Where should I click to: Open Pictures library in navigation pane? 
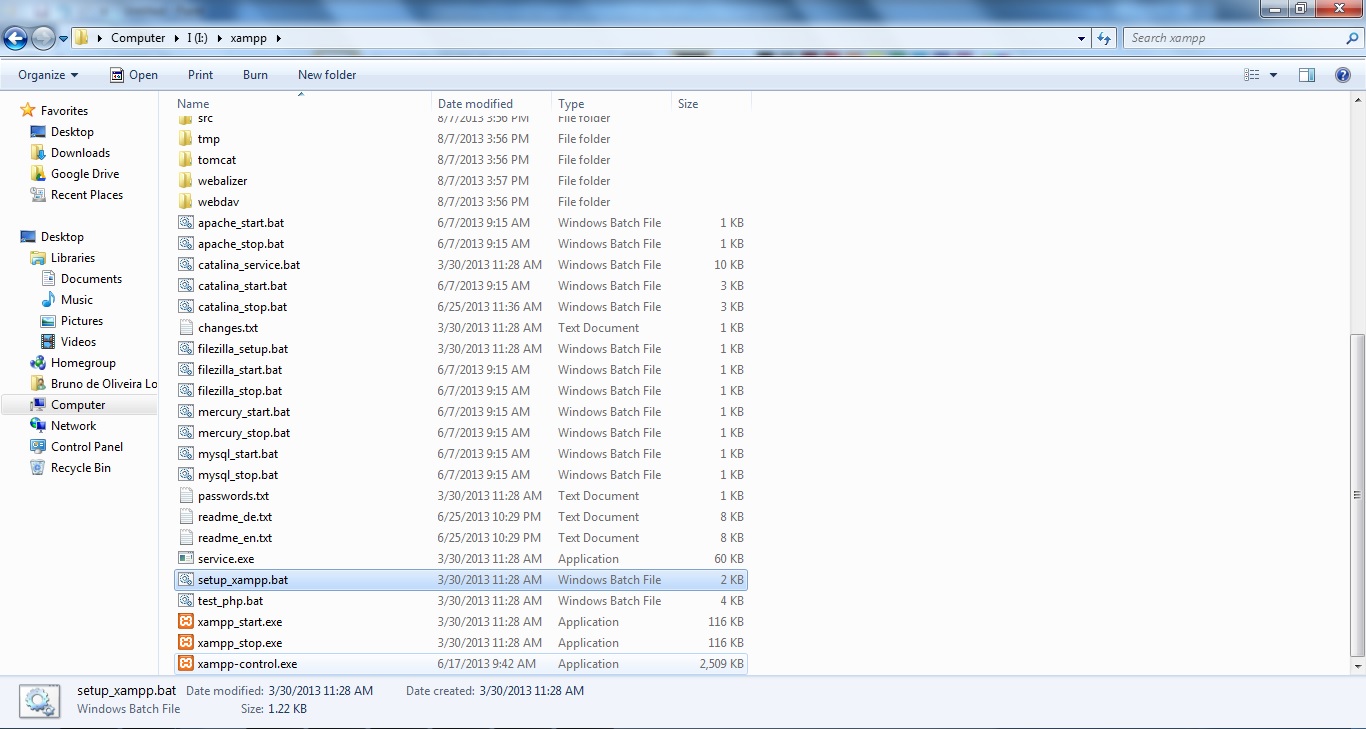coord(81,321)
